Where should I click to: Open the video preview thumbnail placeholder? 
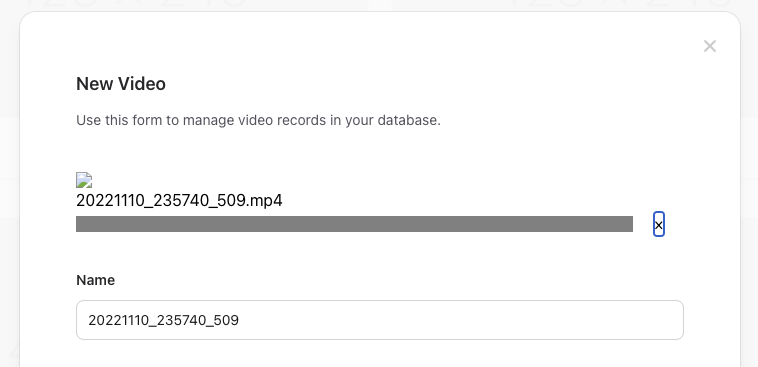click(84, 180)
